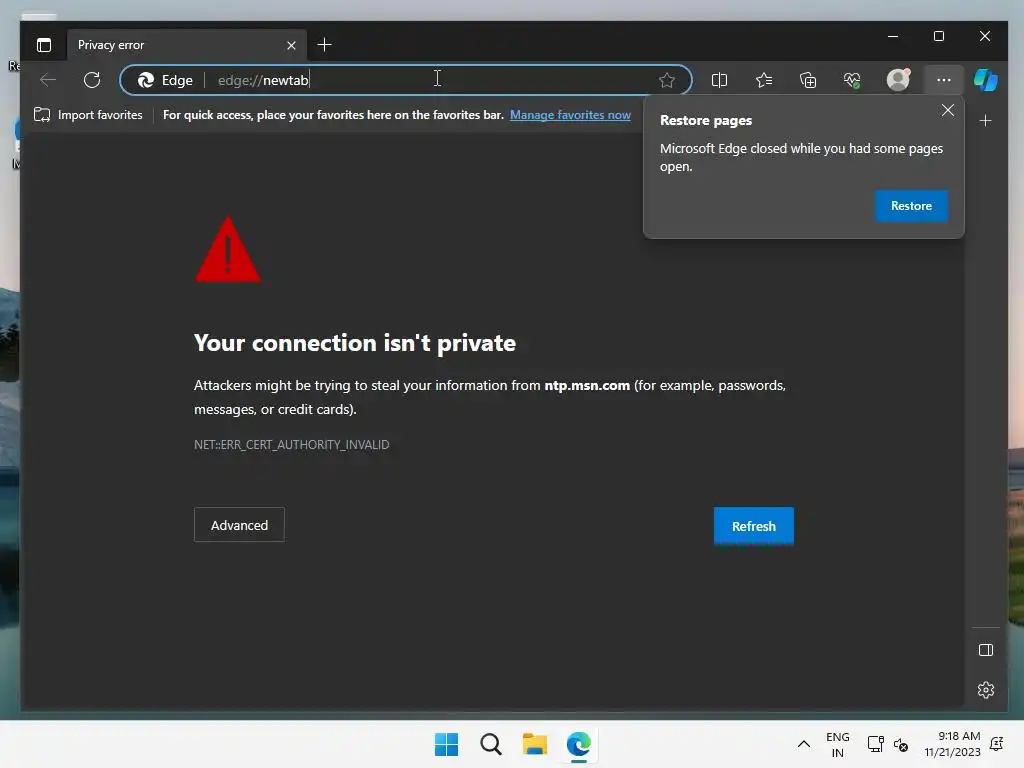The height and width of the screenshot is (768, 1024).
Task: Launch Copilot from the sidebar icon
Action: (985, 80)
